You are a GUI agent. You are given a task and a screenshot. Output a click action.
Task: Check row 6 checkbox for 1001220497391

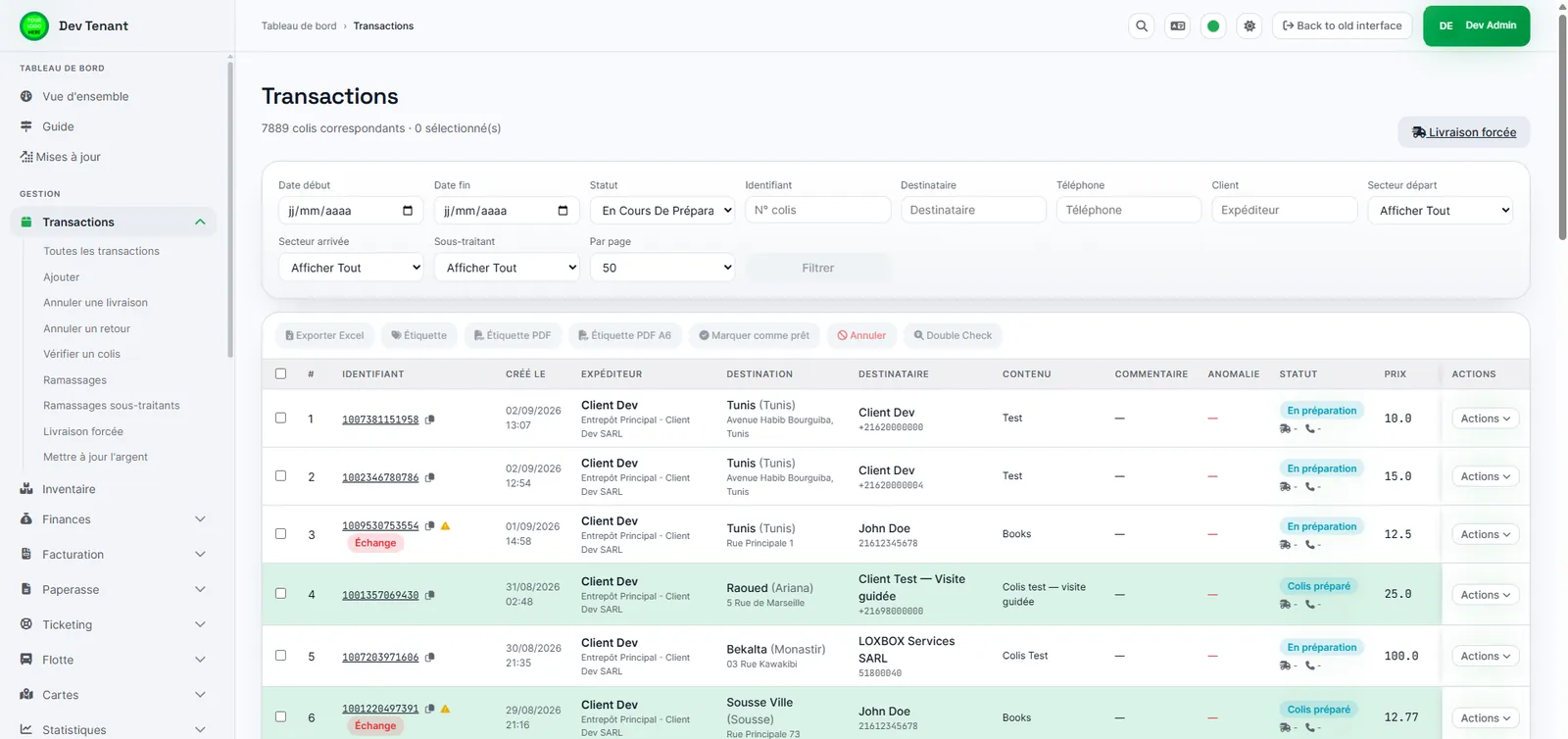281,716
